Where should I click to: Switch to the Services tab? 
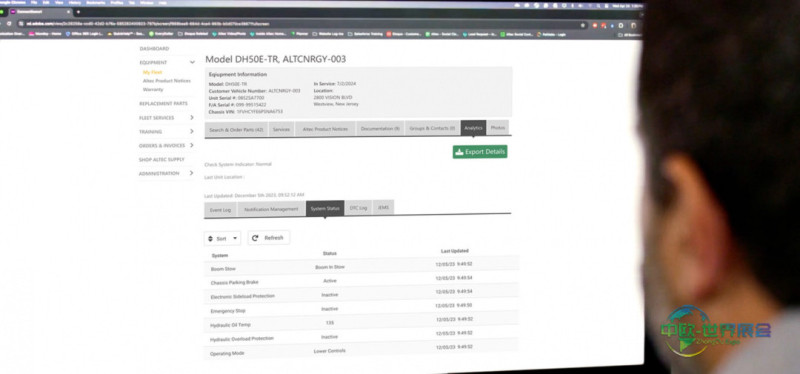point(281,130)
